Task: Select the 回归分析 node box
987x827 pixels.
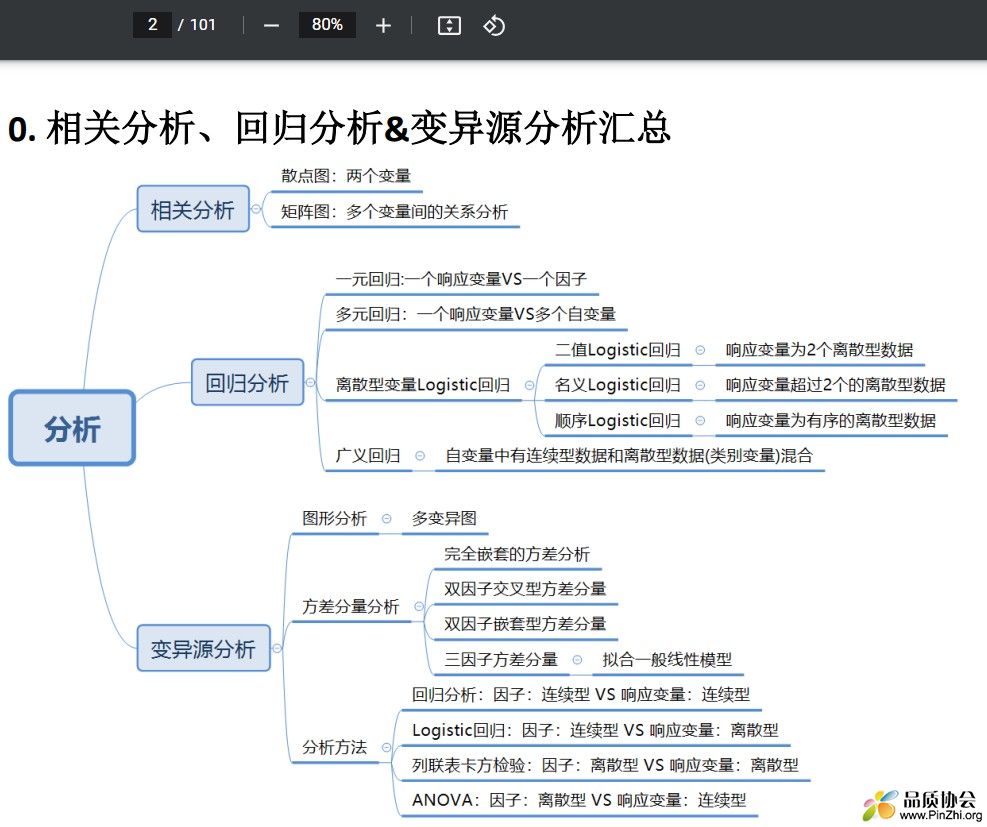Action: point(247,382)
